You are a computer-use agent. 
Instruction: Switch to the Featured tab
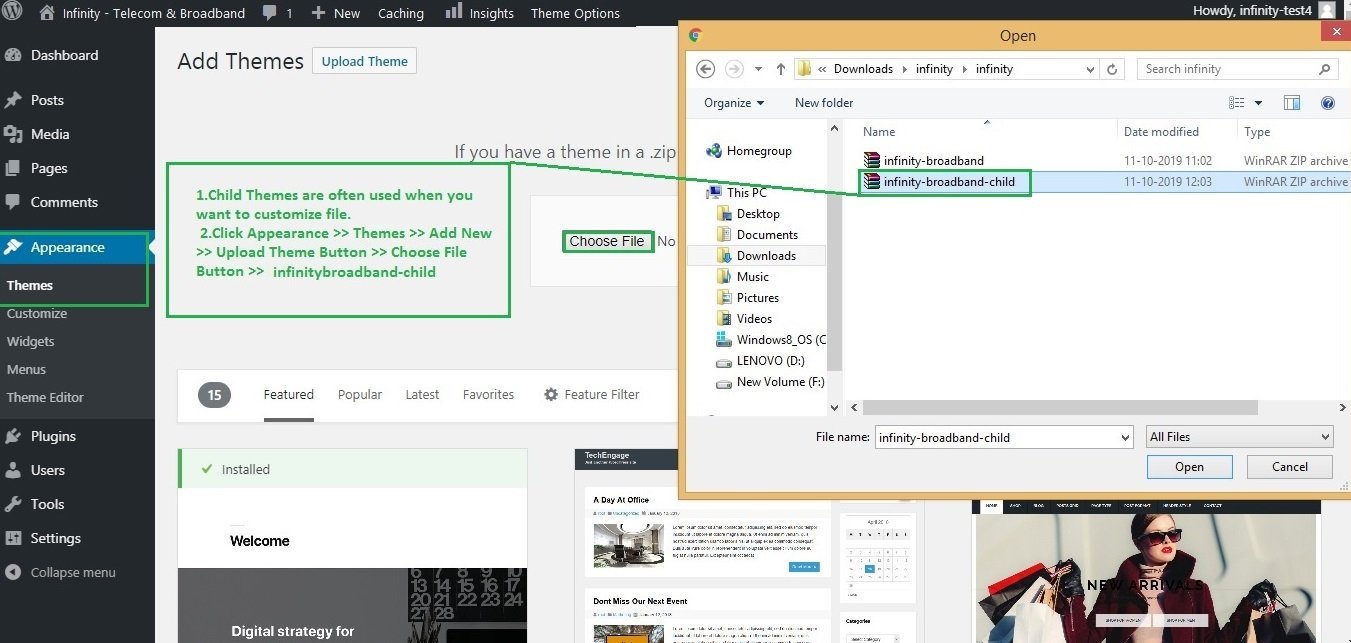pos(289,394)
